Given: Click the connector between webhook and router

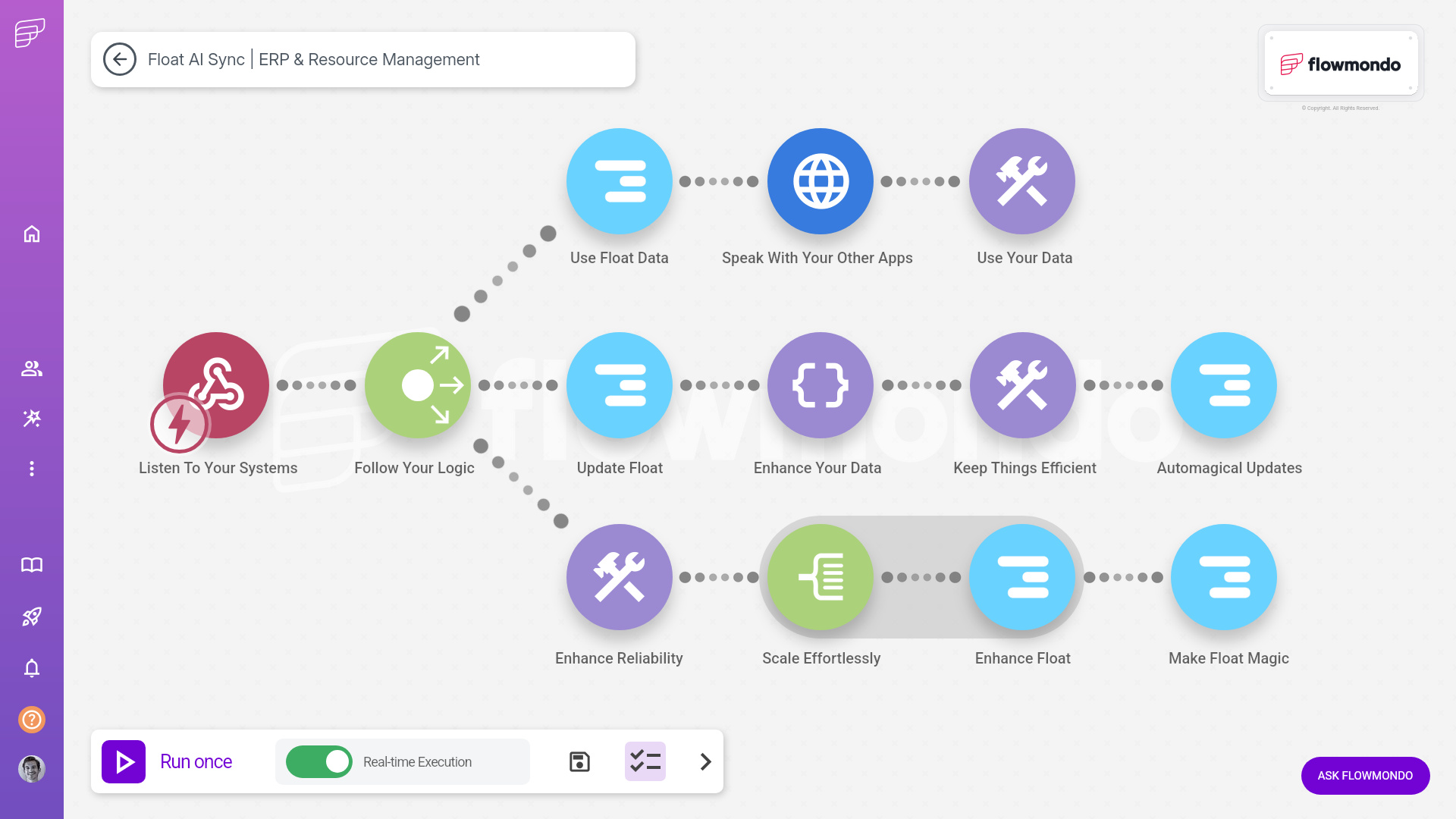Looking at the screenshot, I should pyautogui.click(x=317, y=385).
